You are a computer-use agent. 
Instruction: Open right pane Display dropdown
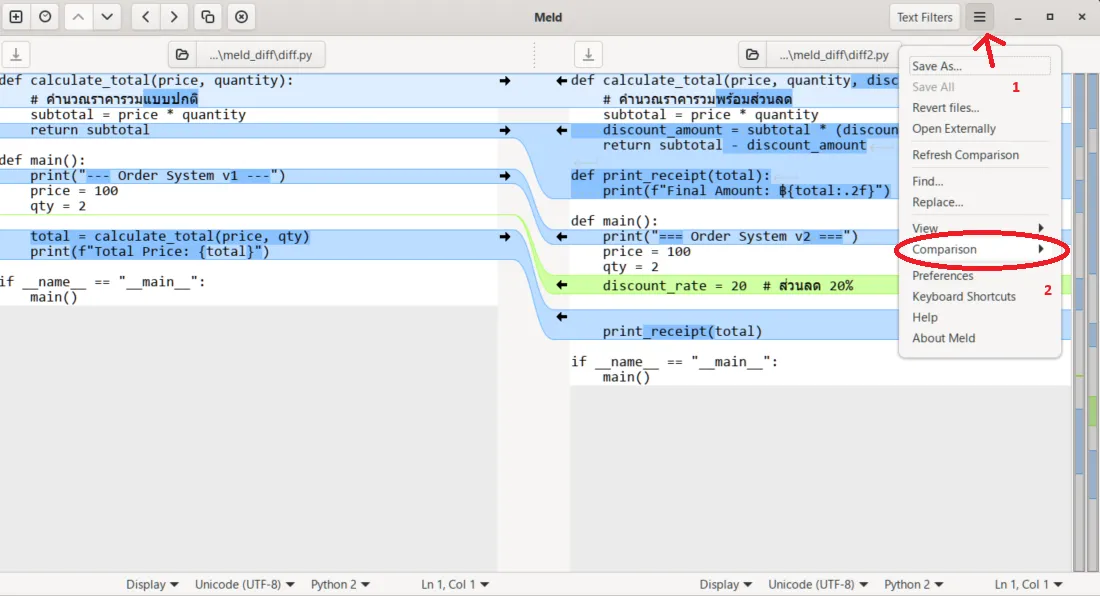[x=725, y=585]
